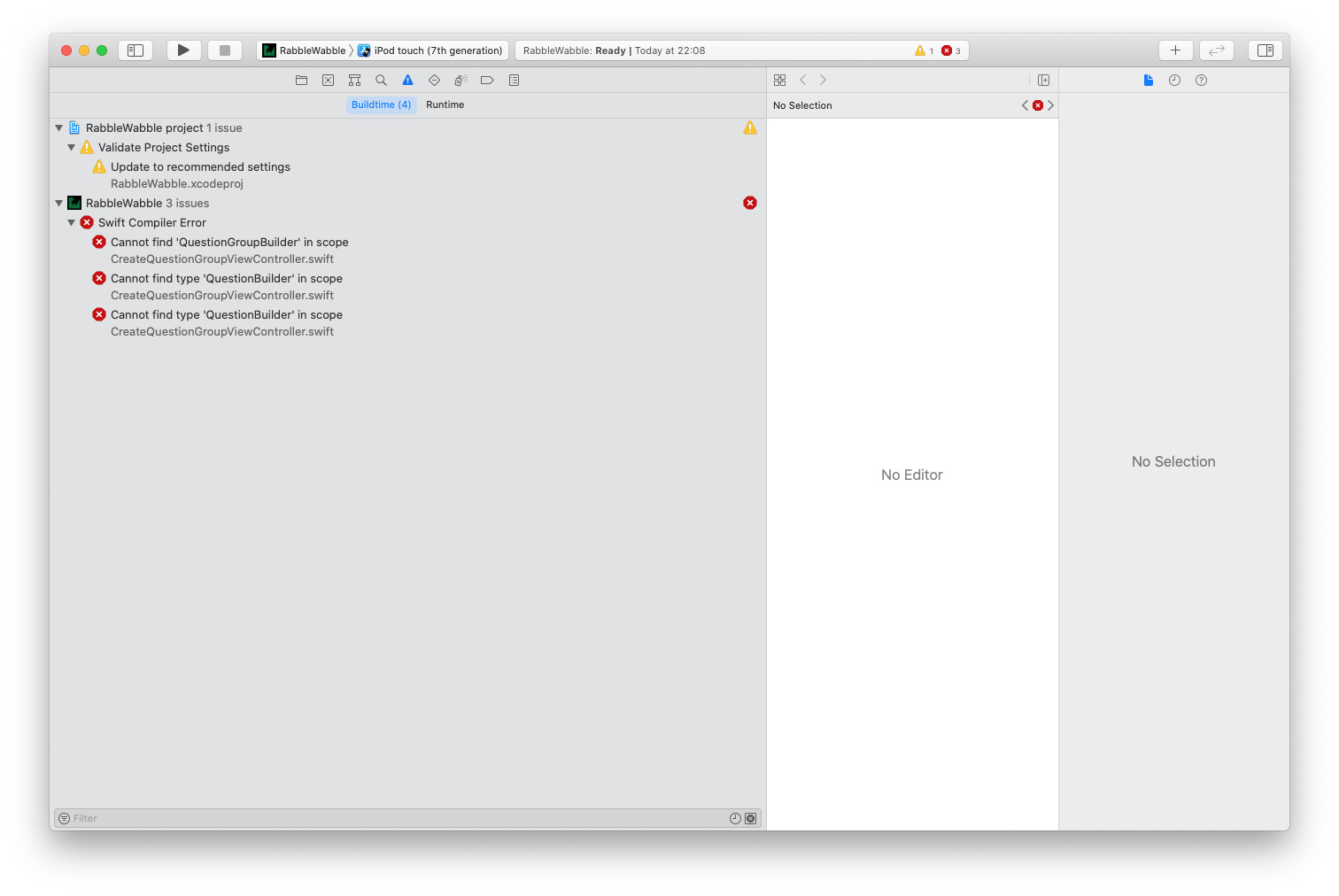Screen dimensions: 1339x896
Task: Collapse Validate Project Settings group
Action: [x=72, y=148]
